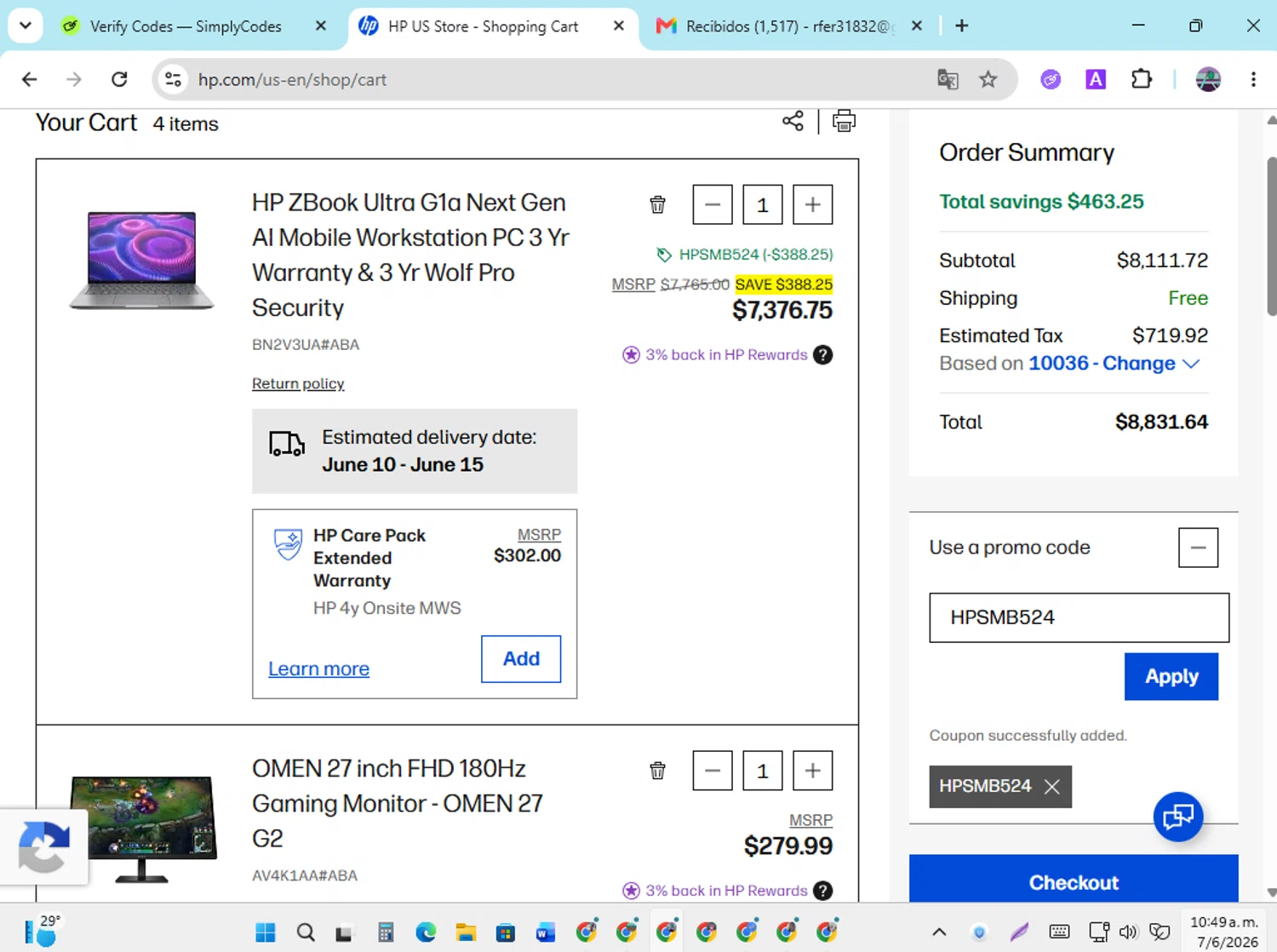1277x952 pixels.
Task: Open Chrome three-dot menu
Action: pyautogui.click(x=1253, y=79)
